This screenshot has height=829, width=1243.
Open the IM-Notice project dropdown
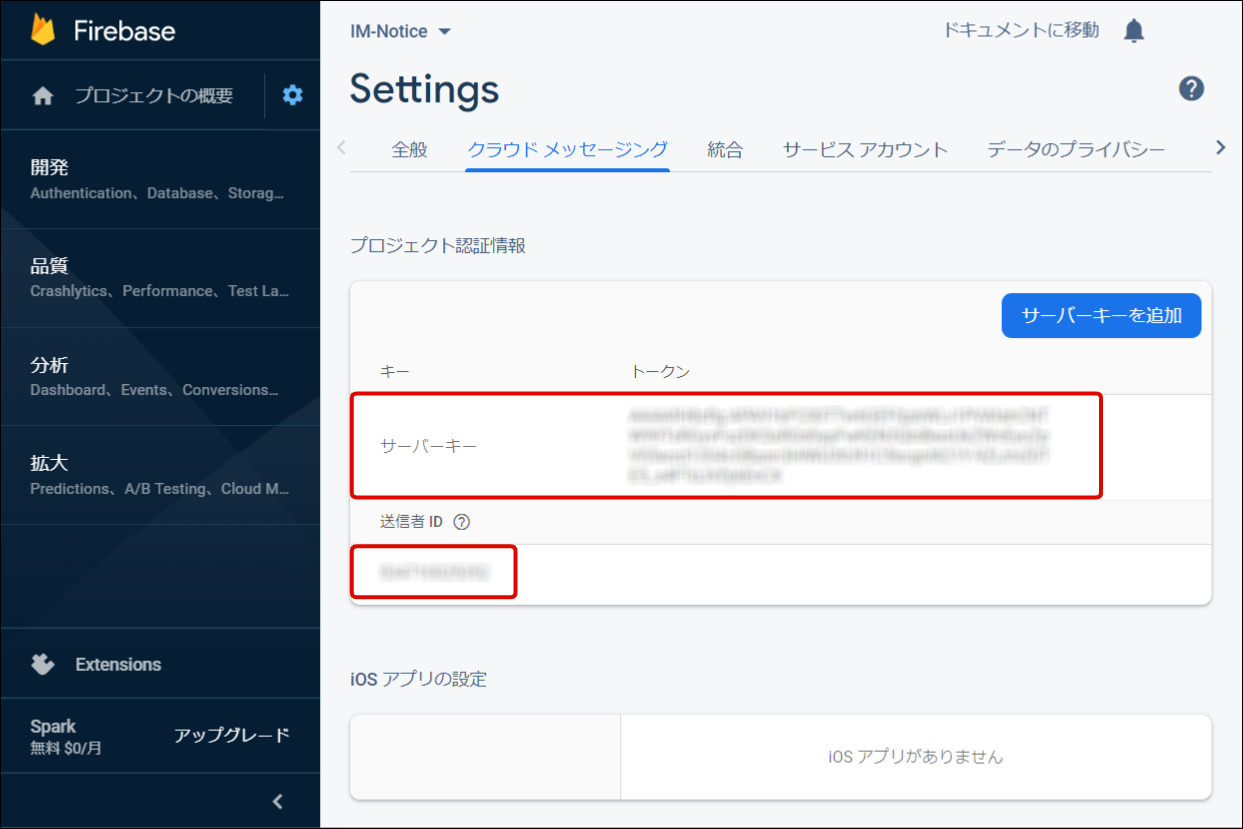click(x=400, y=31)
